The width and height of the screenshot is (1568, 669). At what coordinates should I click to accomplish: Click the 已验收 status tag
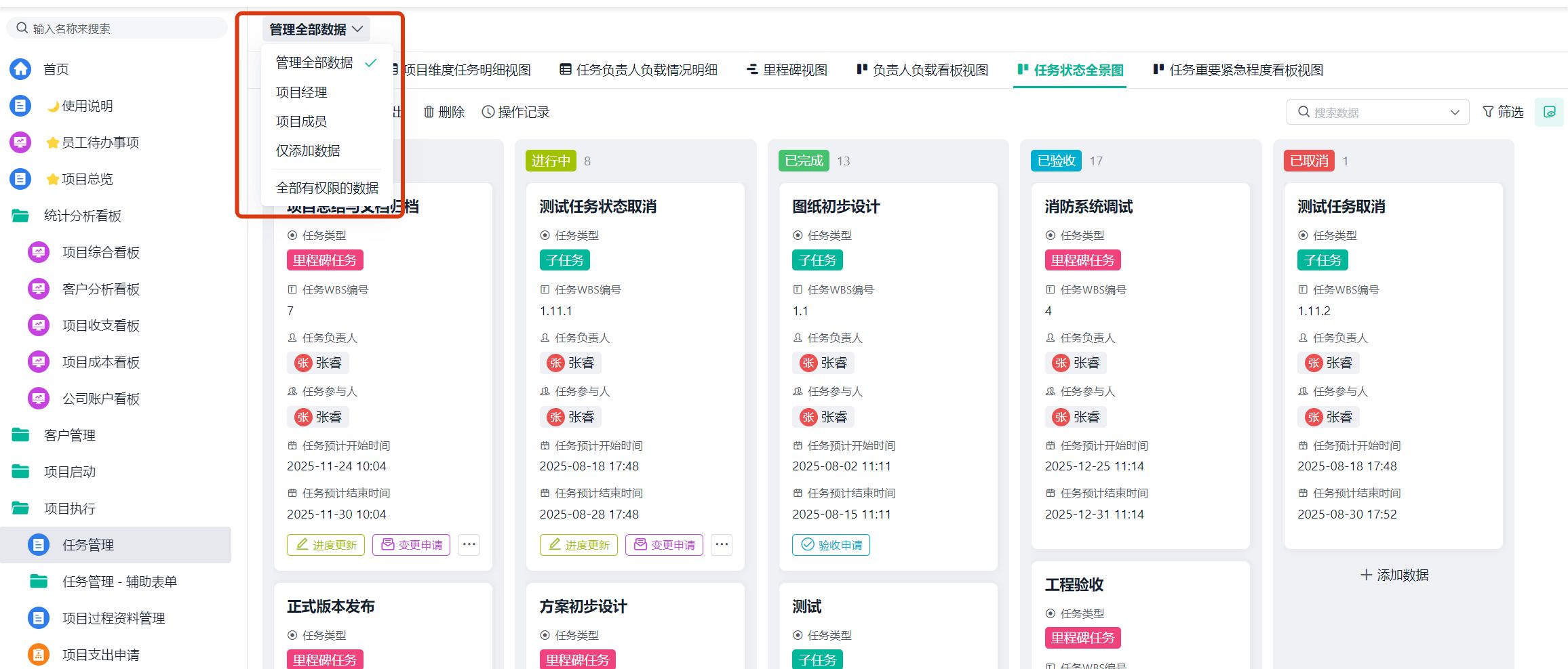coord(1057,161)
